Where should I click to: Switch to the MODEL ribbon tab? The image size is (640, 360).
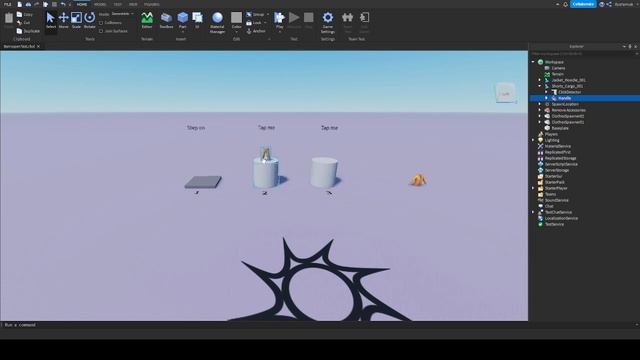pos(100,4)
